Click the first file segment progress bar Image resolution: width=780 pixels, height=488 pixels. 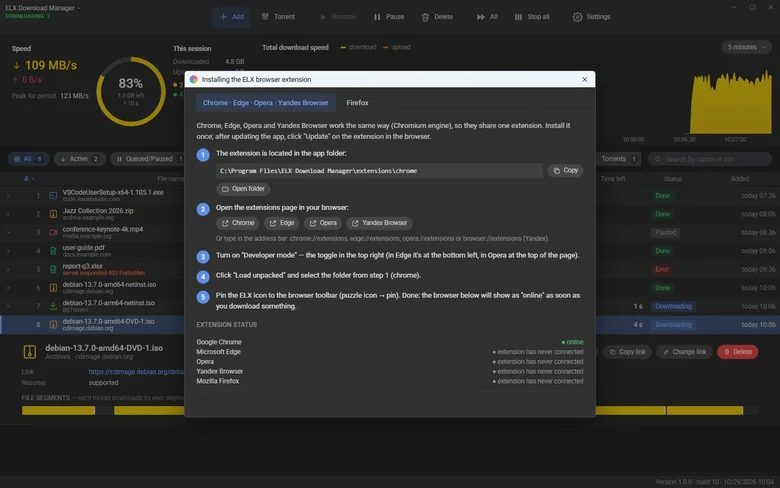tap(58, 410)
